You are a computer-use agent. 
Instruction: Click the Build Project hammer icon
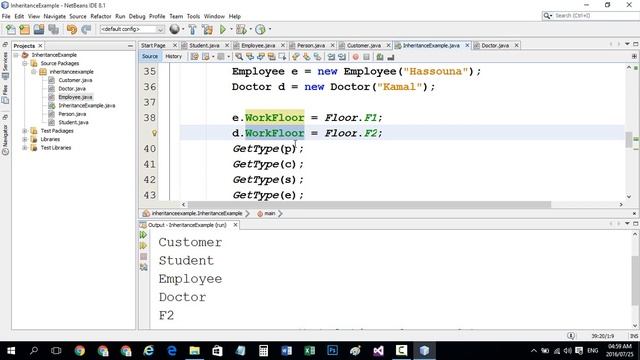click(x=192, y=29)
